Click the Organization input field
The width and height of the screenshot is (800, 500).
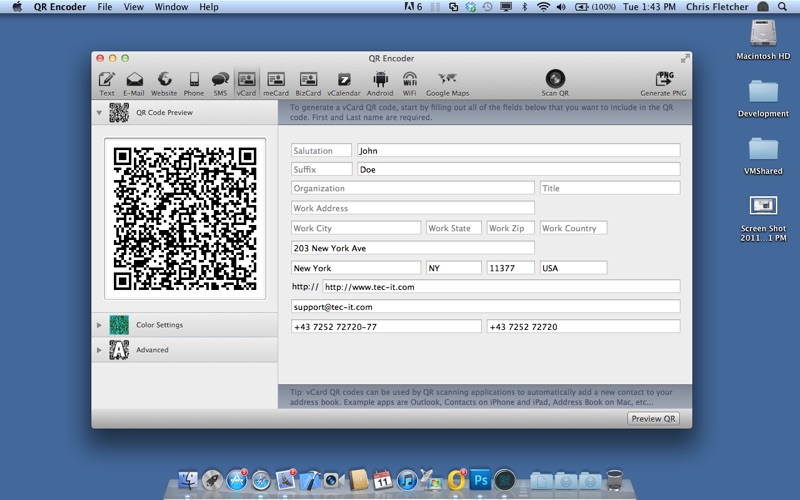[x=412, y=188]
